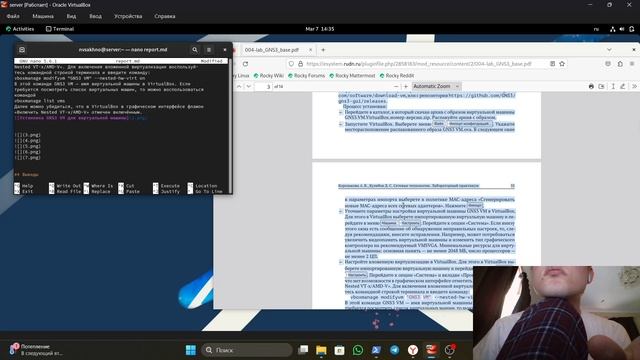The height and width of the screenshot is (360, 640).
Task: Open the Rocky Mattermost bookmark
Action: click(352, 76)
